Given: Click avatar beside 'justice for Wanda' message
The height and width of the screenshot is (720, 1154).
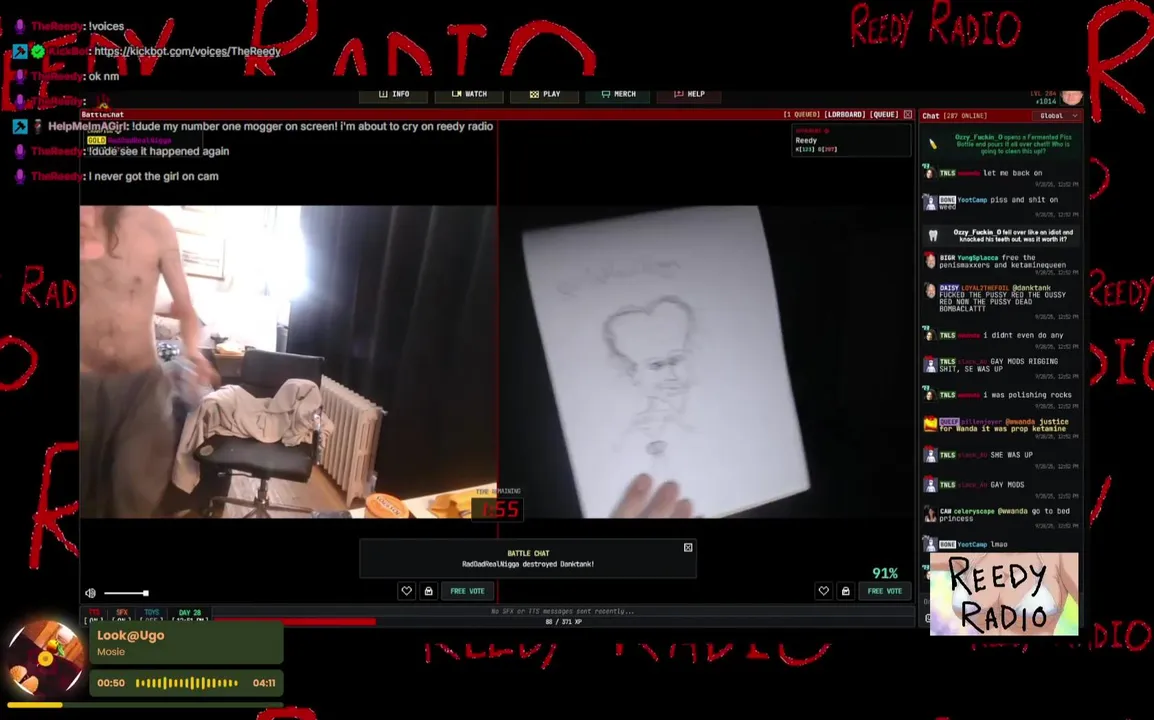Looking at the screenshot, I should click(930, 425).
